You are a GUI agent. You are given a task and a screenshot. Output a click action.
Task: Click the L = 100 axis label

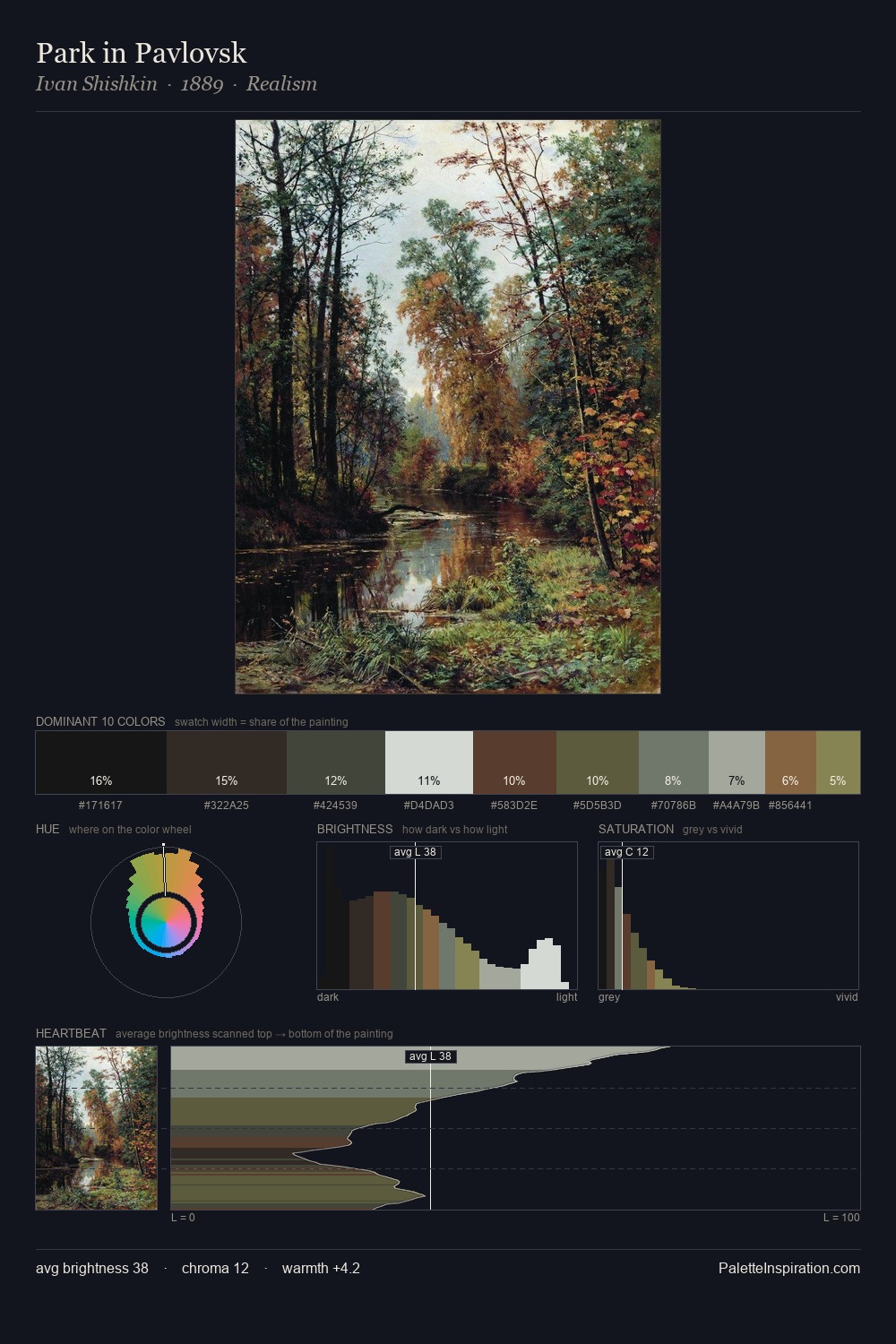coord(841,1218)
